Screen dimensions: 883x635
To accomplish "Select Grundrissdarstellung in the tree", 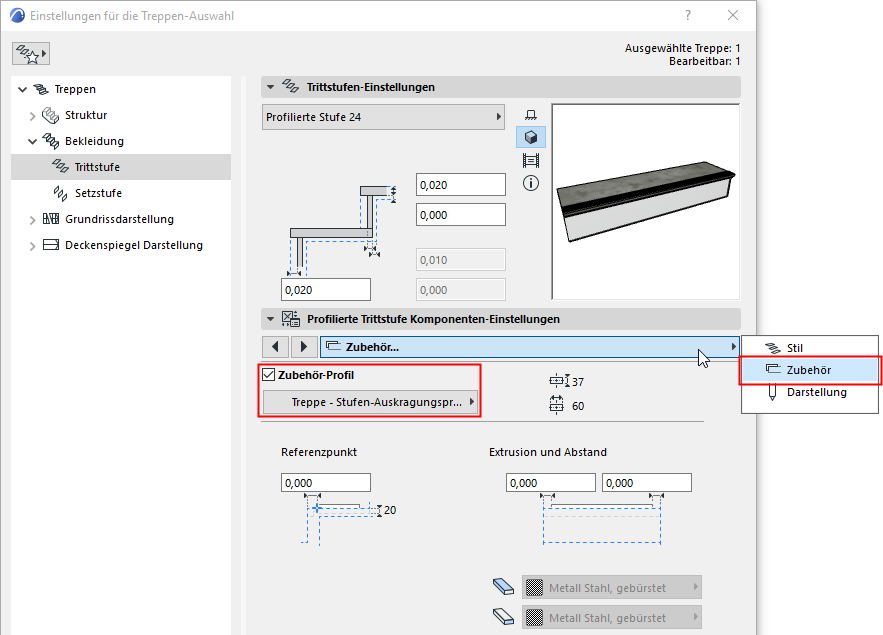I will coord(119,219).
